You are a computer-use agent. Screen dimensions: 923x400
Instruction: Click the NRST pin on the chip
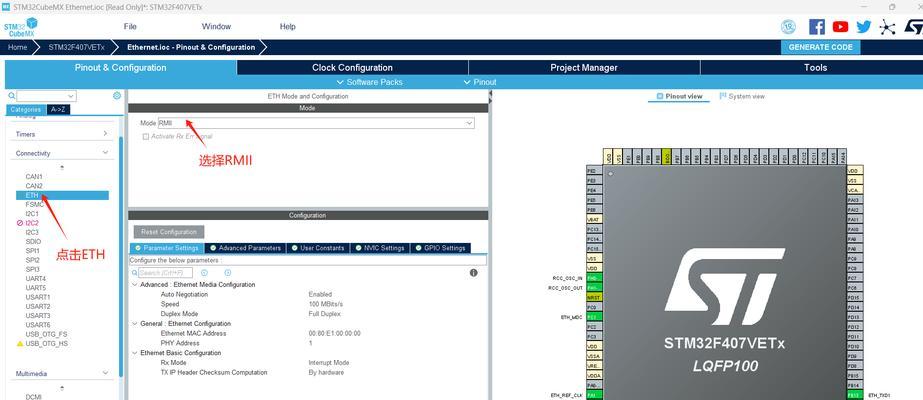click(x=595, y=298)
